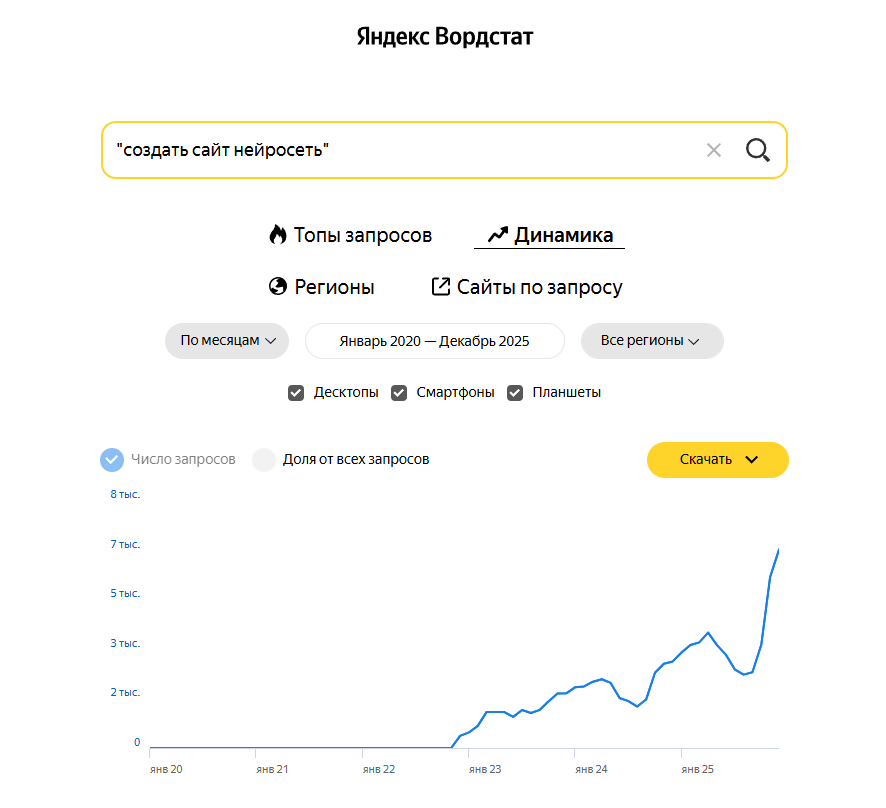The image size is (886, 808).
Task: Click the fire icon next to Топы запросов
Action: pos(278,234)
